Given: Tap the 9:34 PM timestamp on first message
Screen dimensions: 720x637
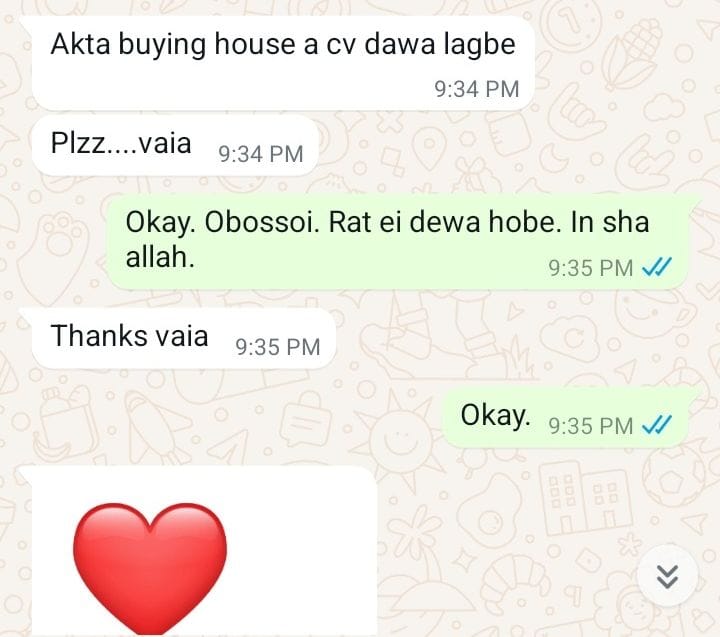Looking at the screenshot, I should (x=477, y=89).
